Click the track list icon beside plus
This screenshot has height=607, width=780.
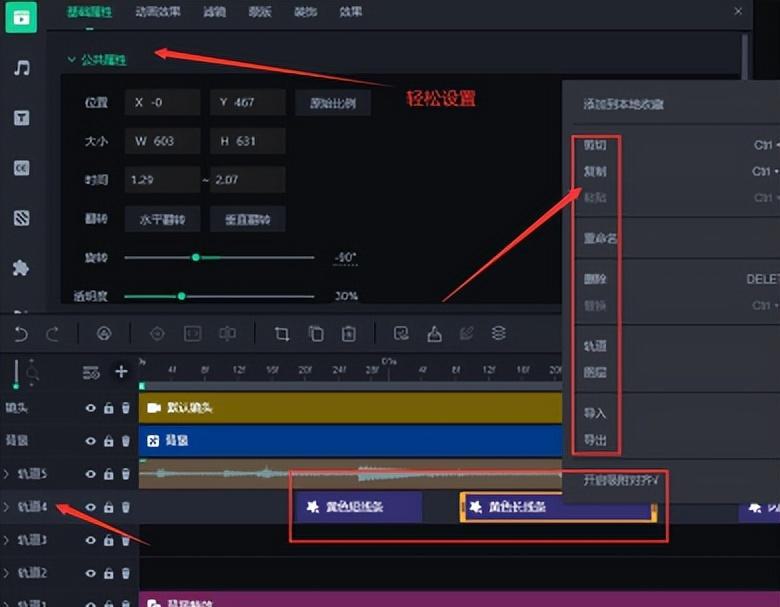[x=91, y=372]
